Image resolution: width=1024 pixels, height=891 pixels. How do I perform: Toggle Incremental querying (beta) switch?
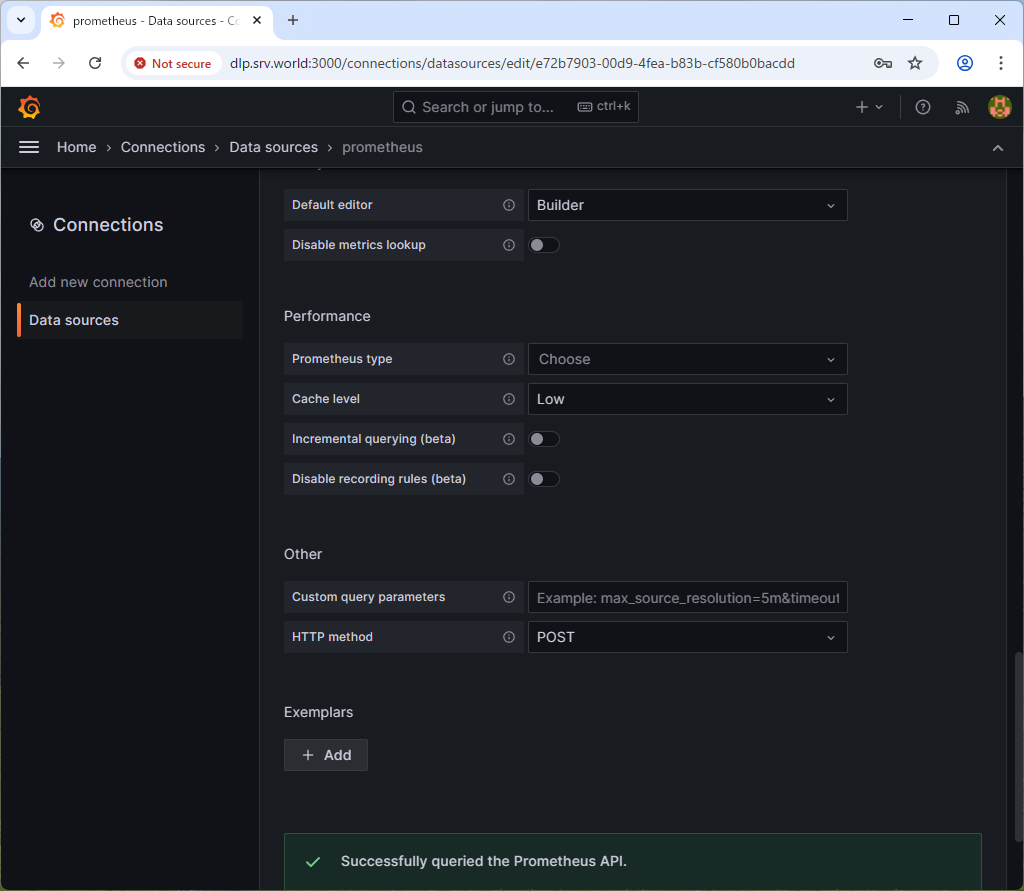544,439
